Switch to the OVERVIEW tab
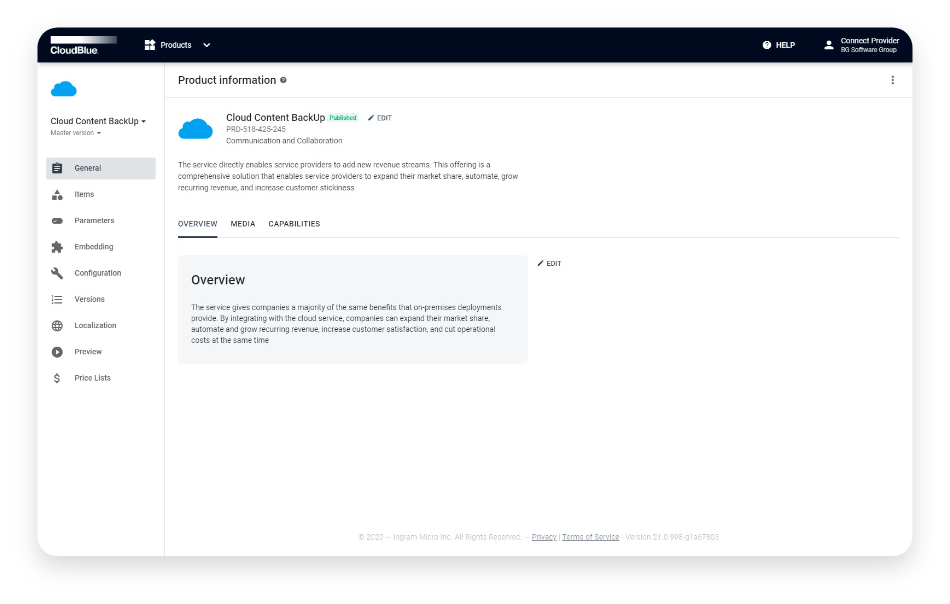The height and width of the screenshot is (604, 950). click(198, 224)
